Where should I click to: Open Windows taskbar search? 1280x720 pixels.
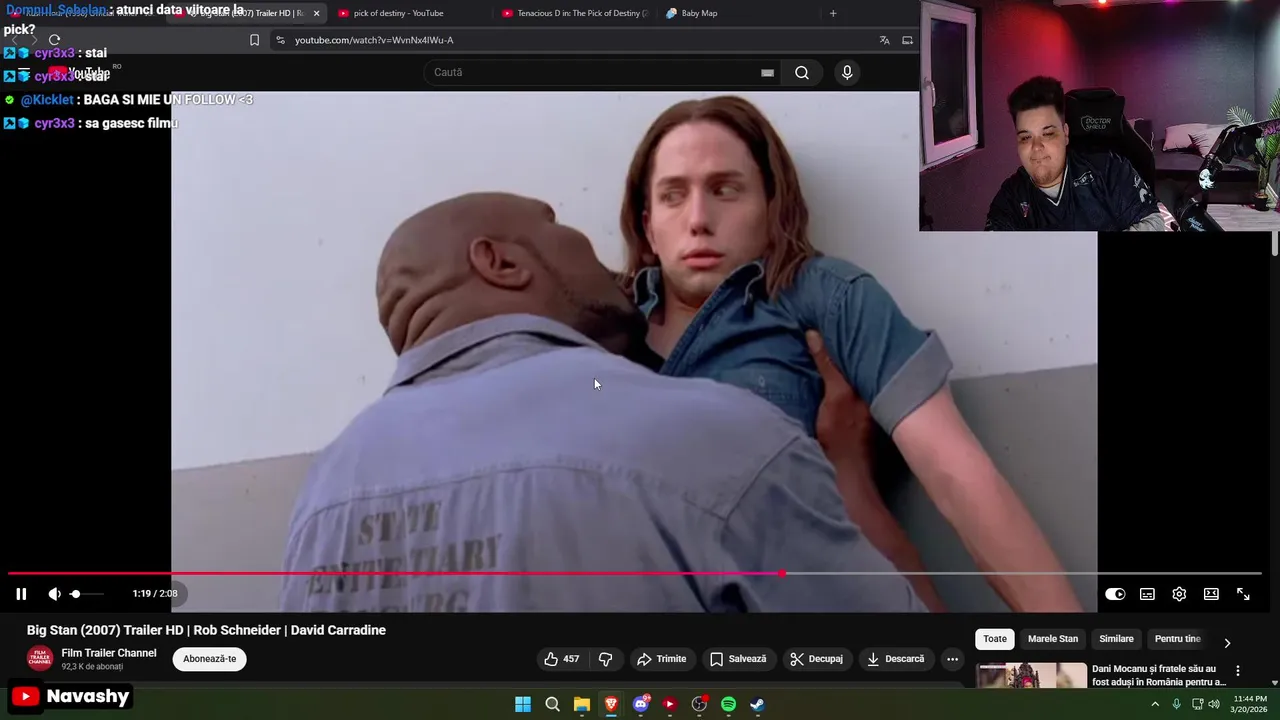[x=552, y=704]
